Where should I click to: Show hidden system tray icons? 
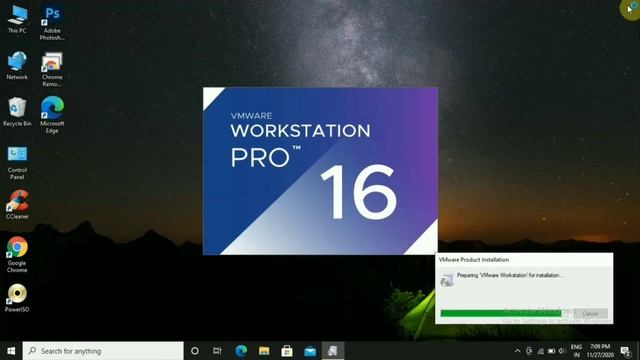coord(518,351)
